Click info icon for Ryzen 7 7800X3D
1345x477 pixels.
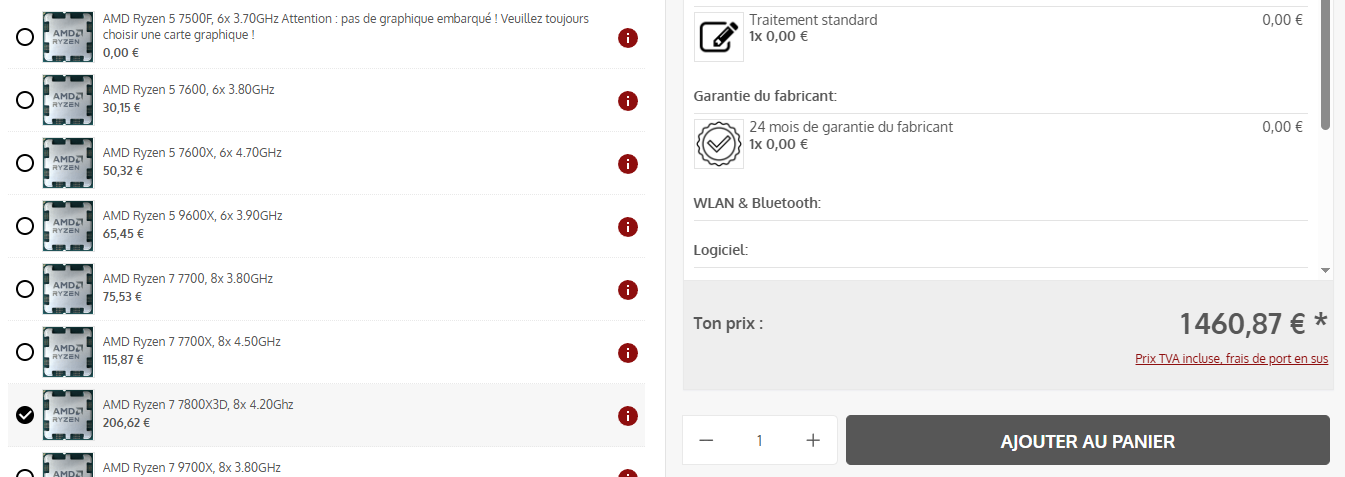[x=628, y=416]
